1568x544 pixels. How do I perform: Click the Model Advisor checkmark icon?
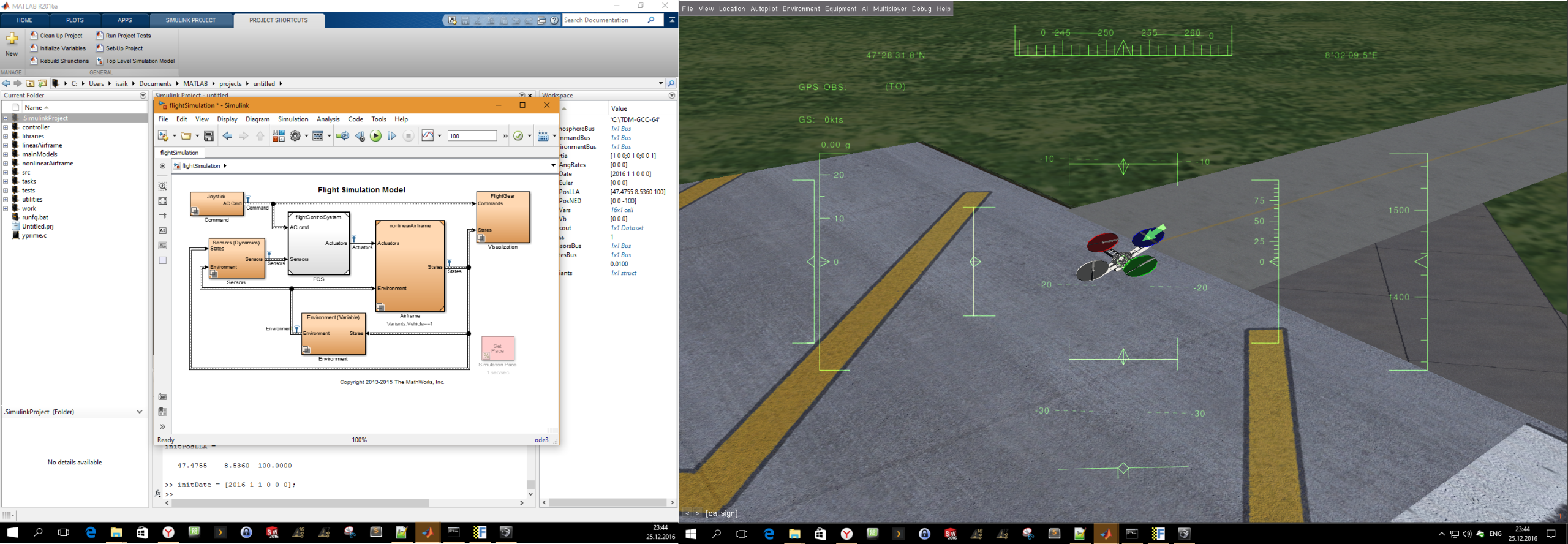click(518, 136)
